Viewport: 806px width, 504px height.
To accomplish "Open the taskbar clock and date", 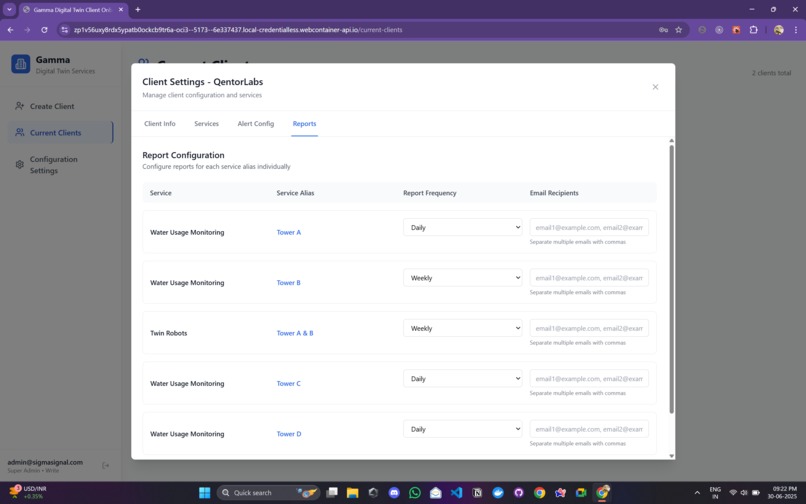I will (x=784, y=492).
